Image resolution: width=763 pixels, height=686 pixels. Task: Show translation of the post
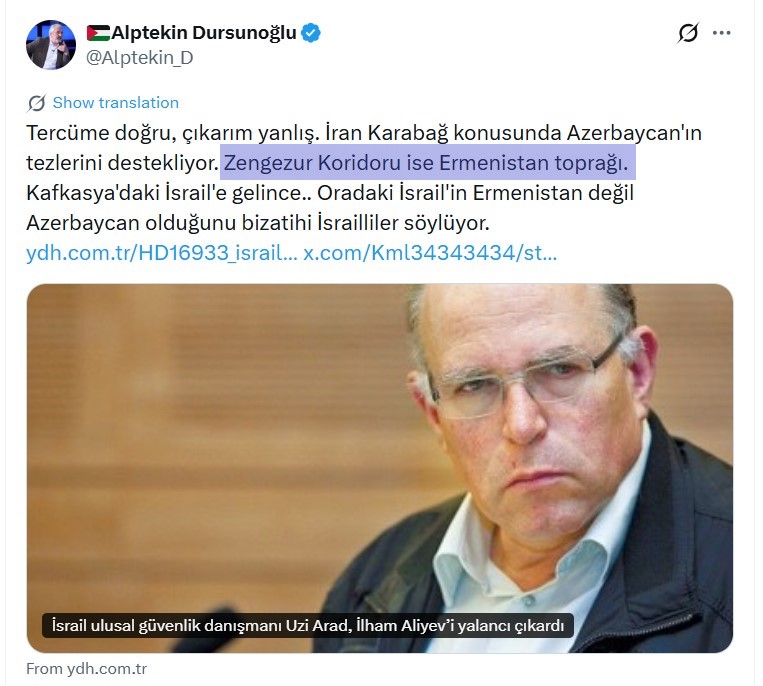pos(116,103)
